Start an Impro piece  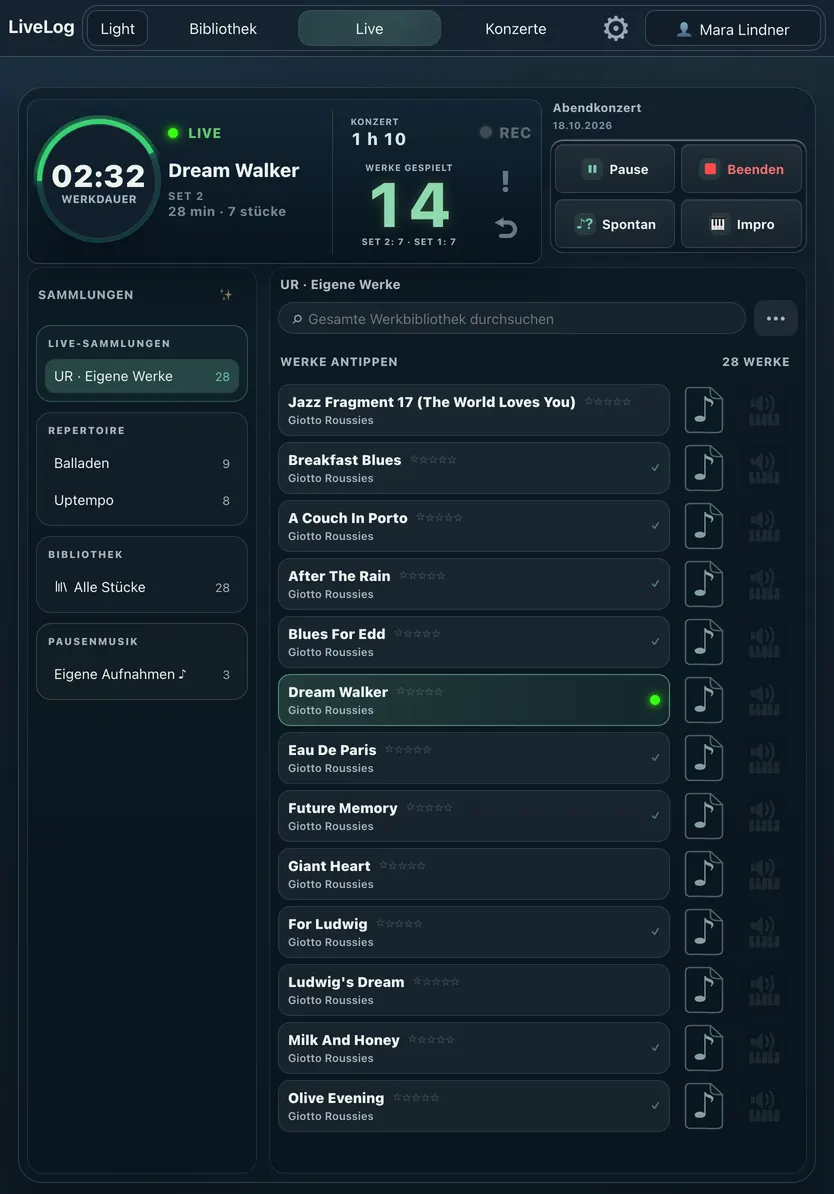[x=741, y=224]
